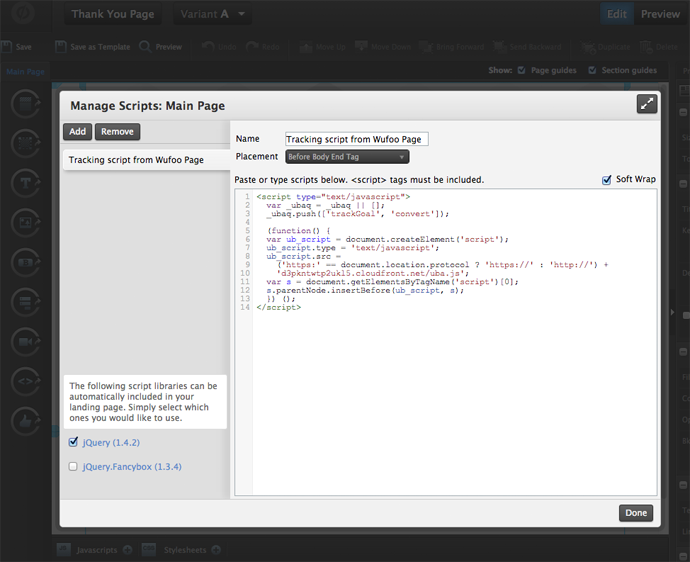Click Send Backward in the toolbar

tap(527, 47)
